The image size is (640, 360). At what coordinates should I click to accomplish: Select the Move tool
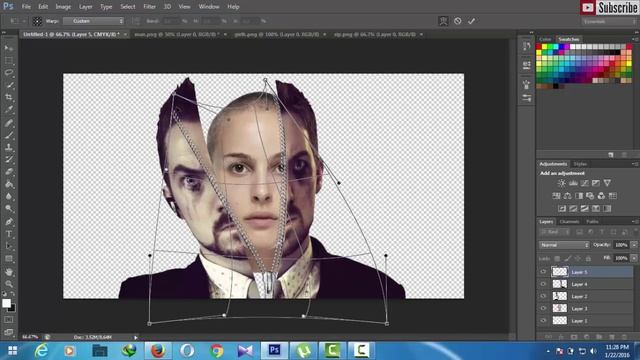pyautogui.click(x=9, y=48)
